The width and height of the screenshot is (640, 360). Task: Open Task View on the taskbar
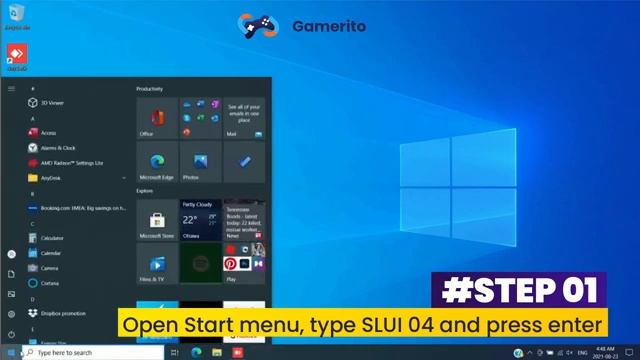(x=175, y=352)
